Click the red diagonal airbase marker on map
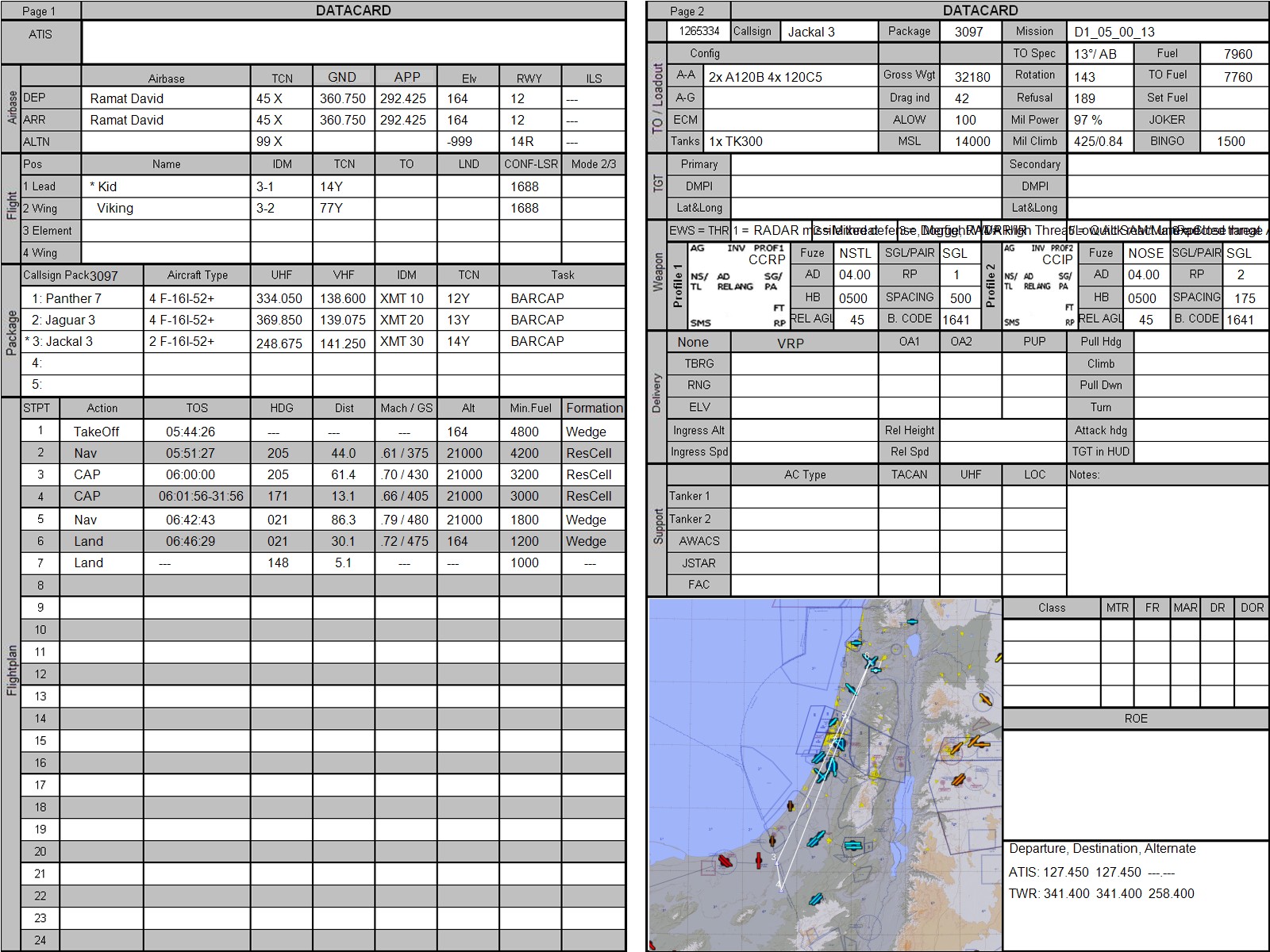The height and width of the screenshot is (952, 1270). [725, 861]
